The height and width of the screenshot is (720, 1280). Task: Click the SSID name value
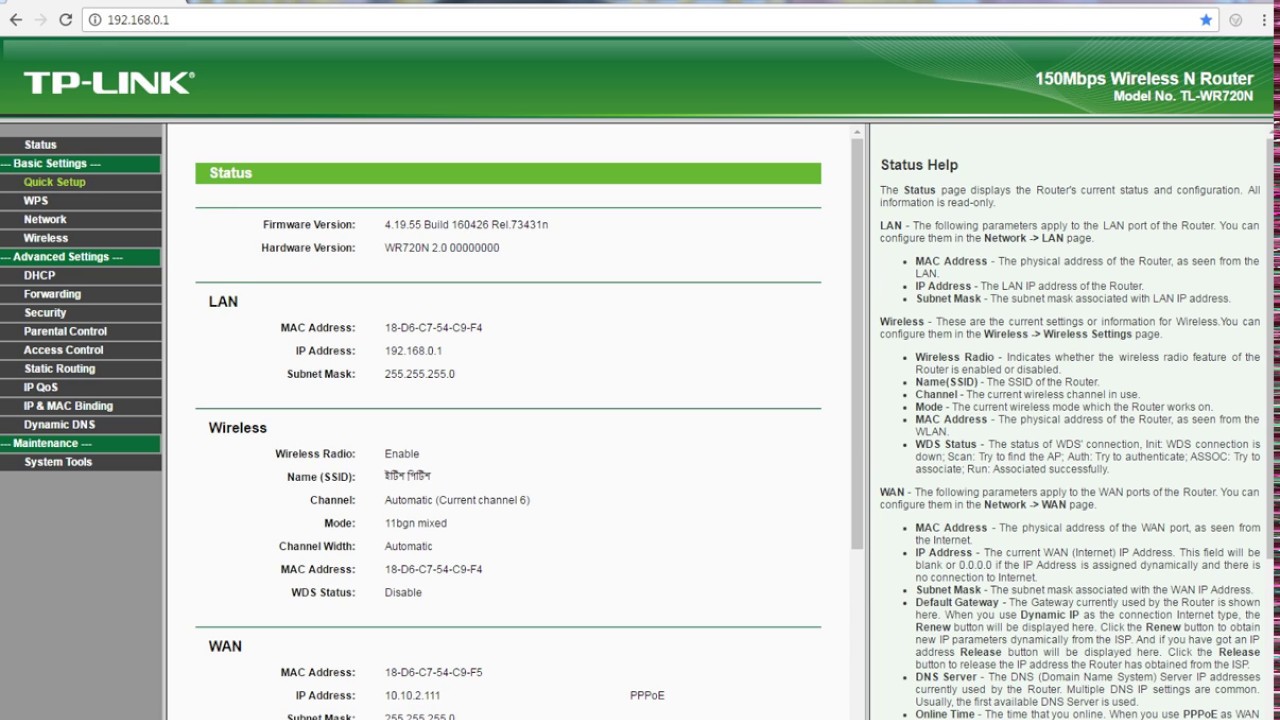[x=407, y=476]
